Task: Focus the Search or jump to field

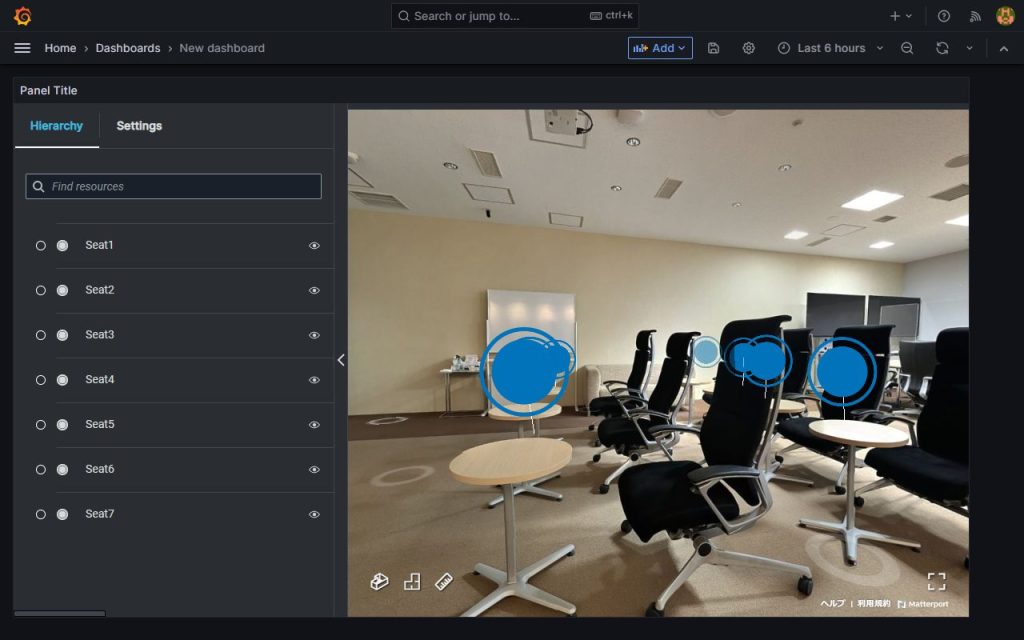Action: 515,16
